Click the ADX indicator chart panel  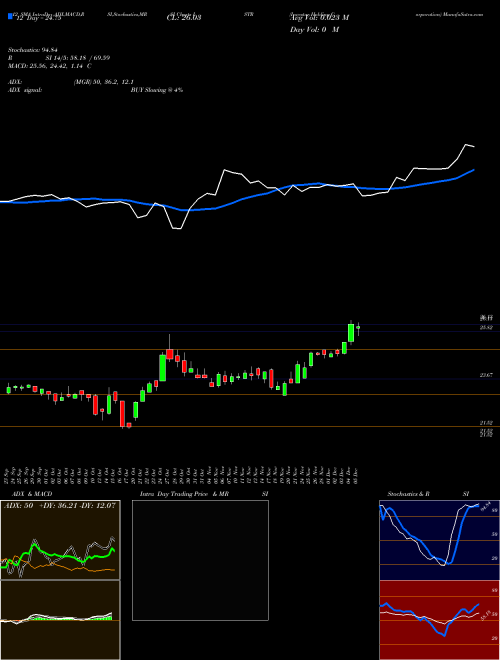[60, 540]
